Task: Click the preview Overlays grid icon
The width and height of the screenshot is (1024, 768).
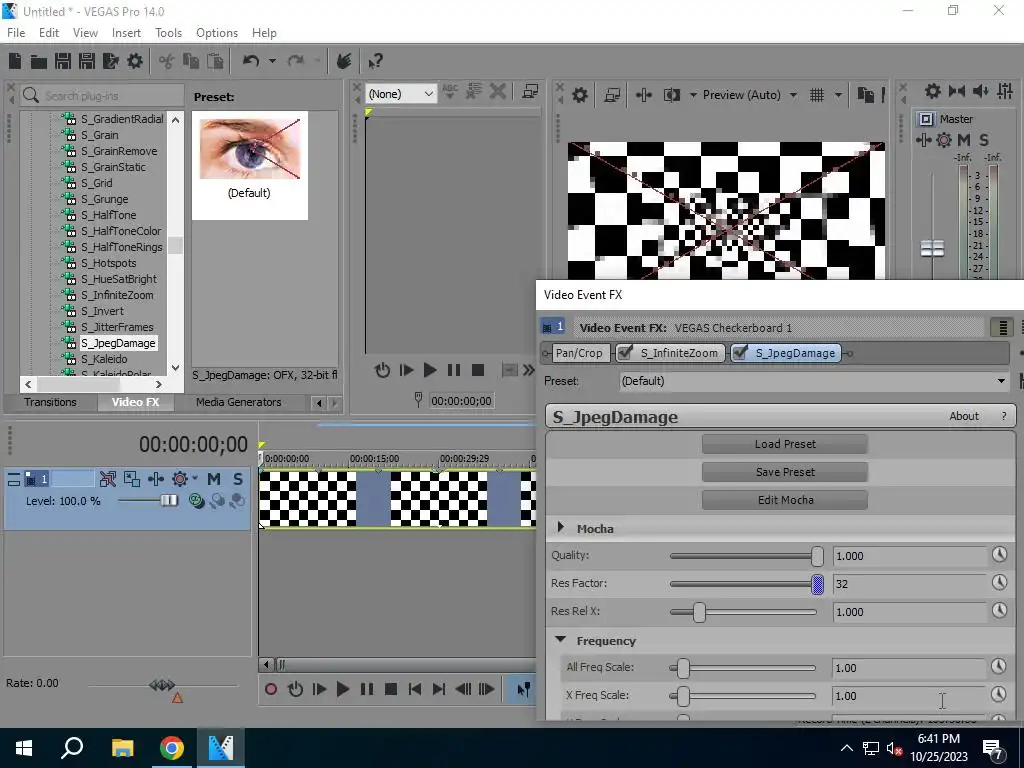Action: [x=817, y=95]
